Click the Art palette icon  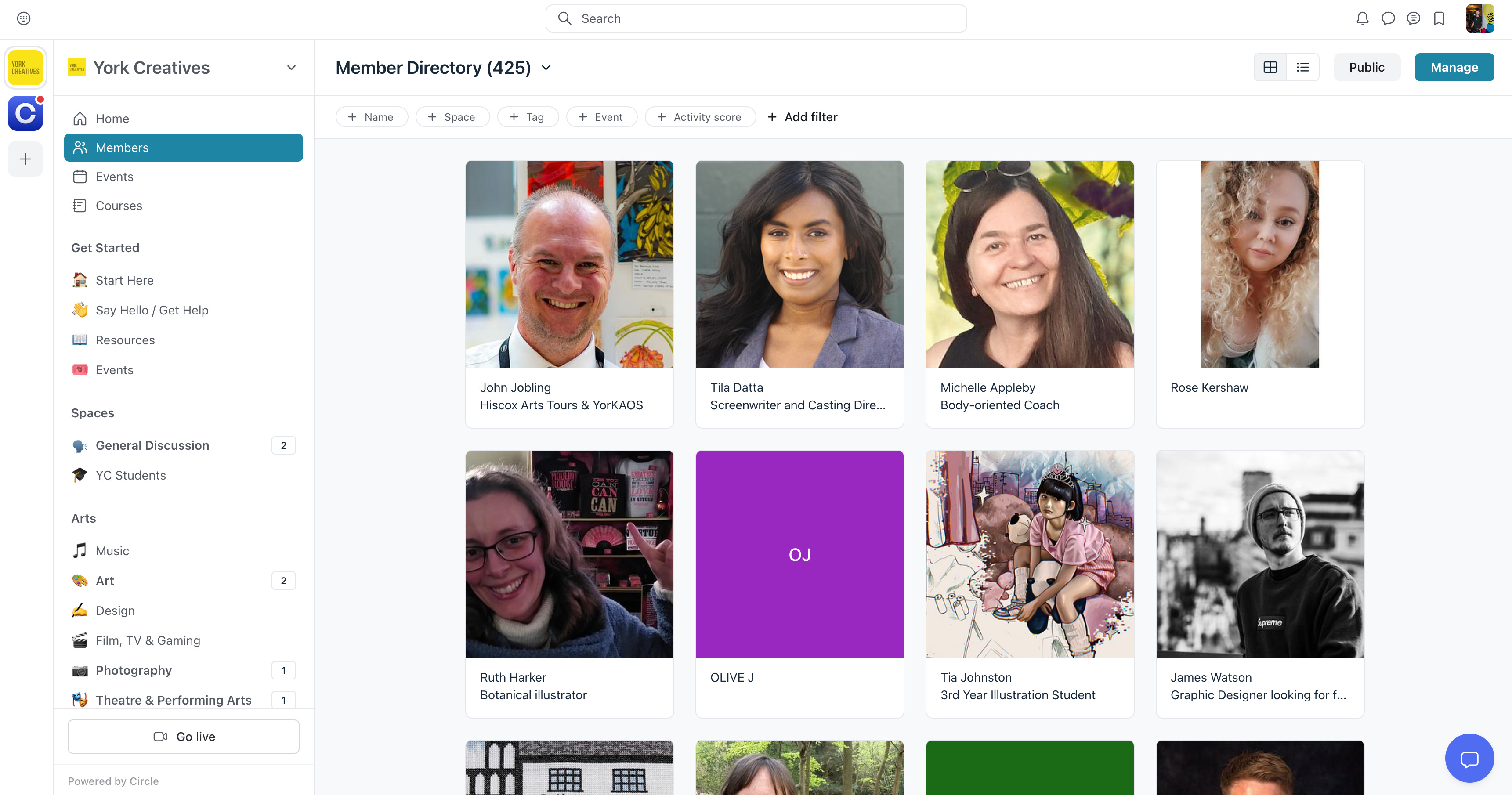[80, 581]
